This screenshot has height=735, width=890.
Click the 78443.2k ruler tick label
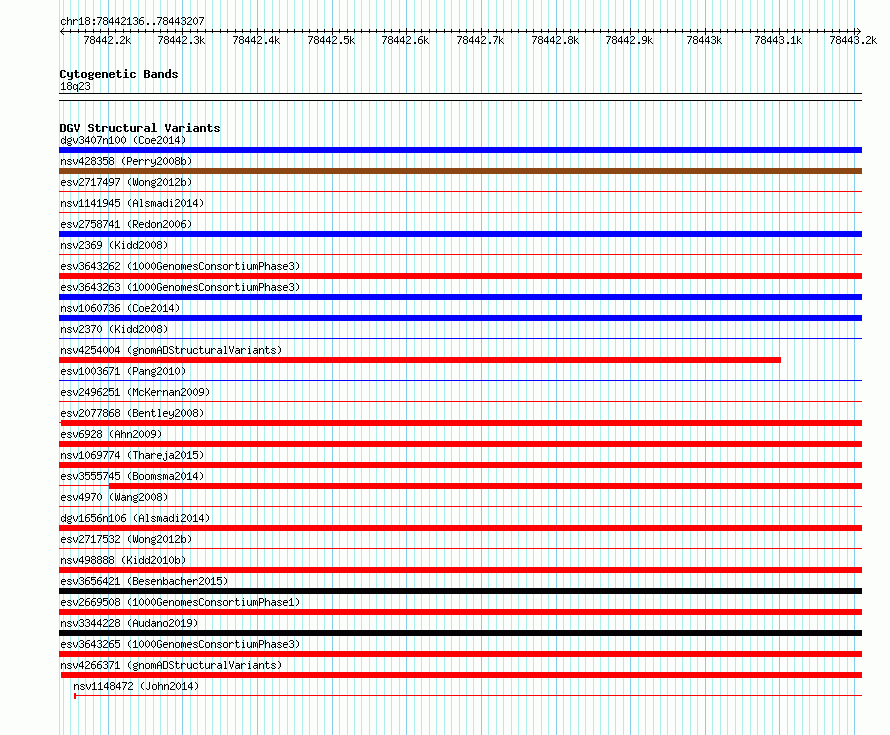[x=854, y=40]
